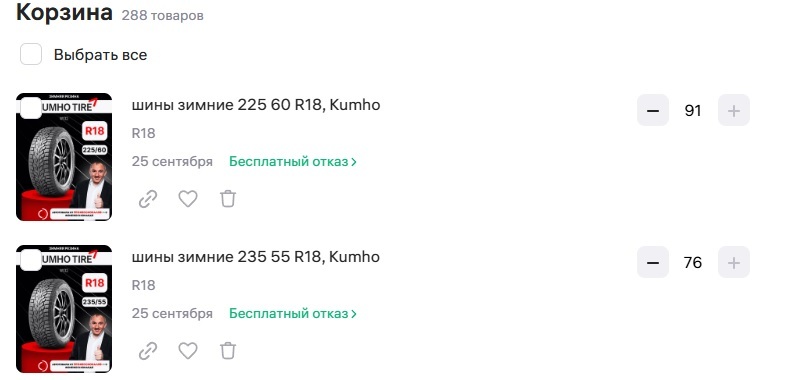Click the quantity field showing 91
This screenshot has width=790, height=380.
tap(693, 110)
